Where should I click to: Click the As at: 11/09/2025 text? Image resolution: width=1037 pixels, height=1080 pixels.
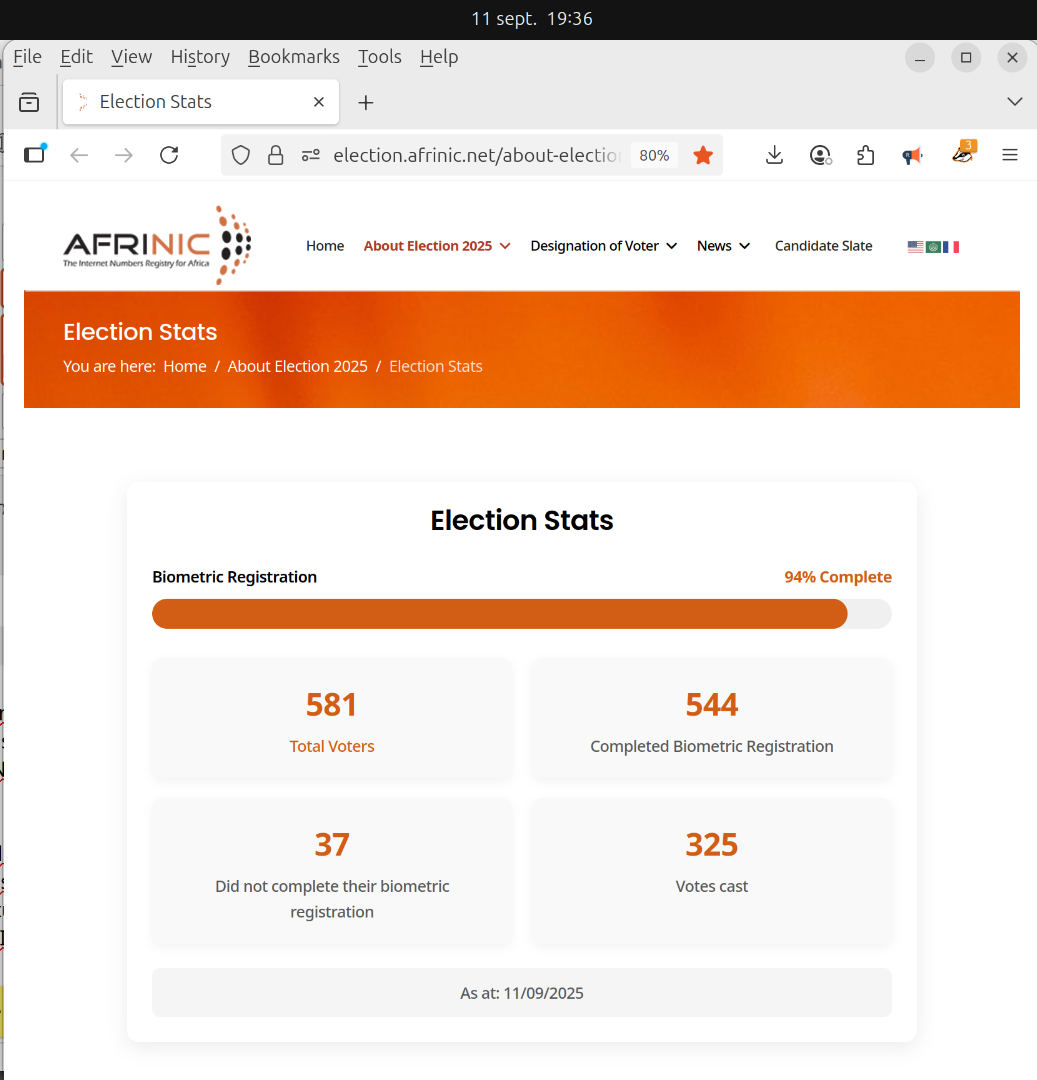[x=522, y=993]
